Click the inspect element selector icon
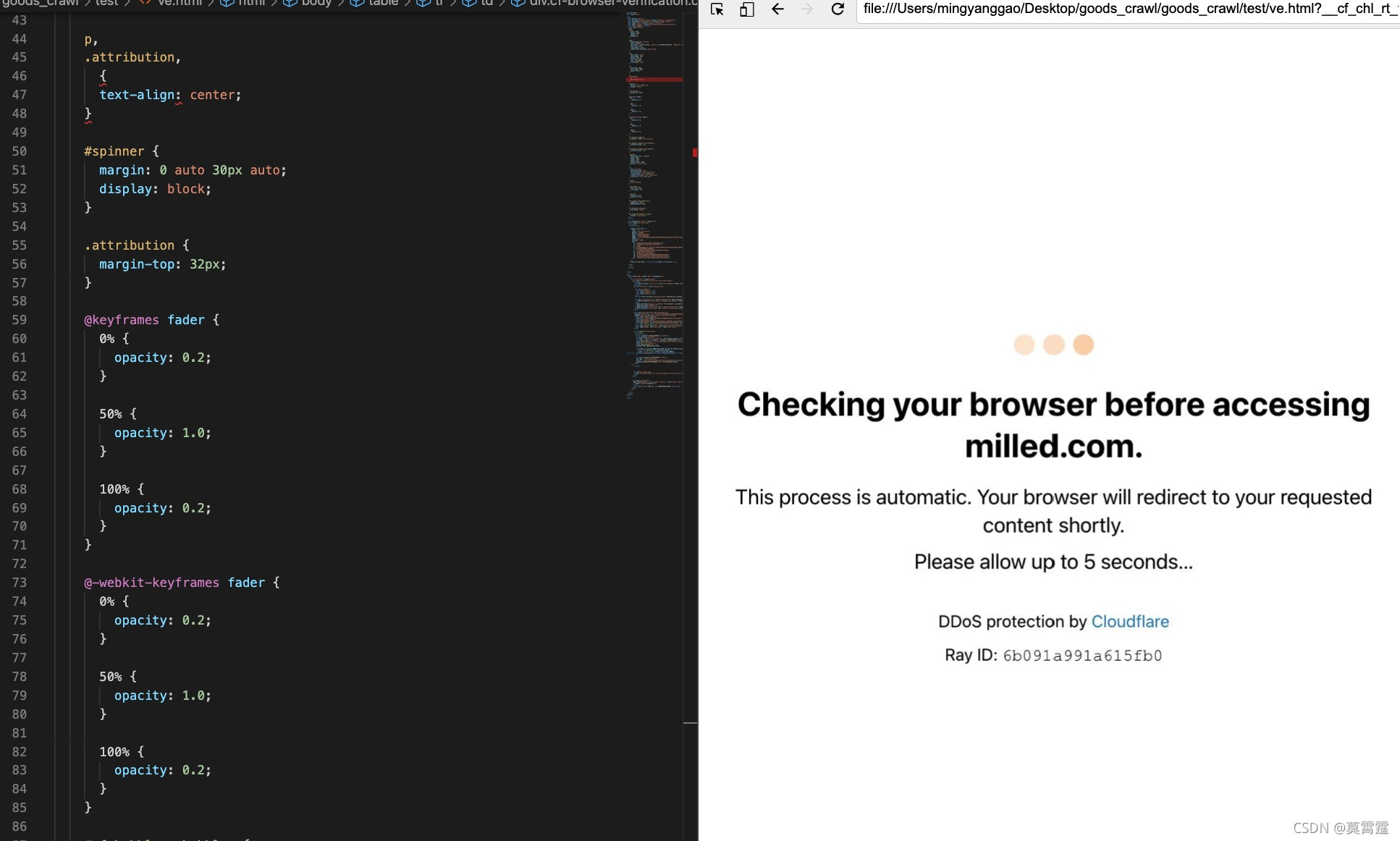 point(717,9)
